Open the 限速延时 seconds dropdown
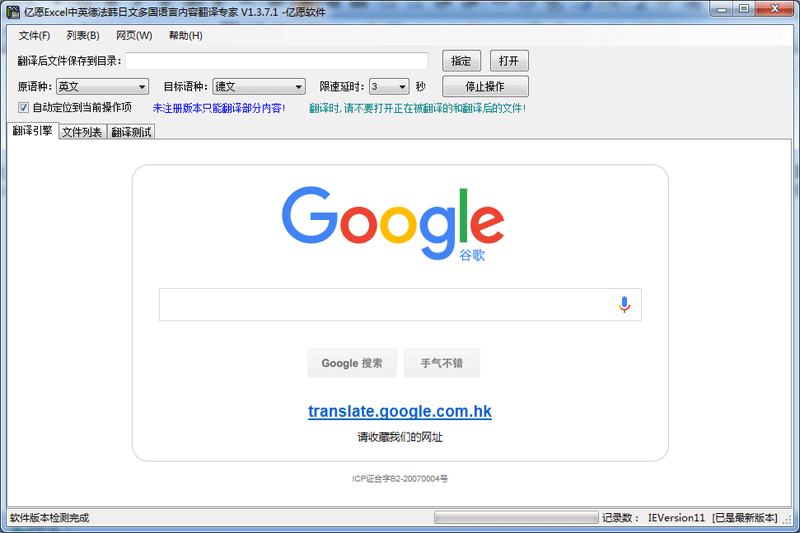 pyautogui.click(x=389, y=87)
